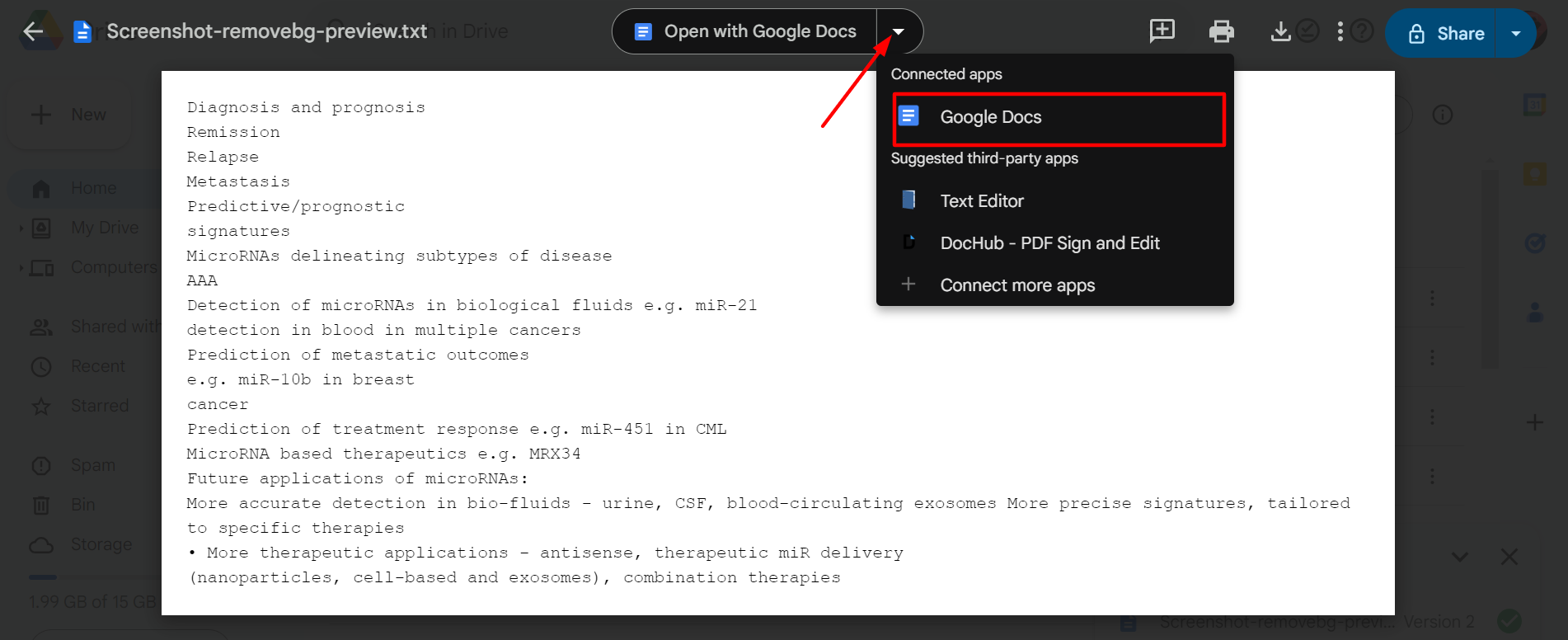The height and width of the screenshot is (640, 1568).
Task: Click Connect more apps option
Action: click(x=1055, y=285)
